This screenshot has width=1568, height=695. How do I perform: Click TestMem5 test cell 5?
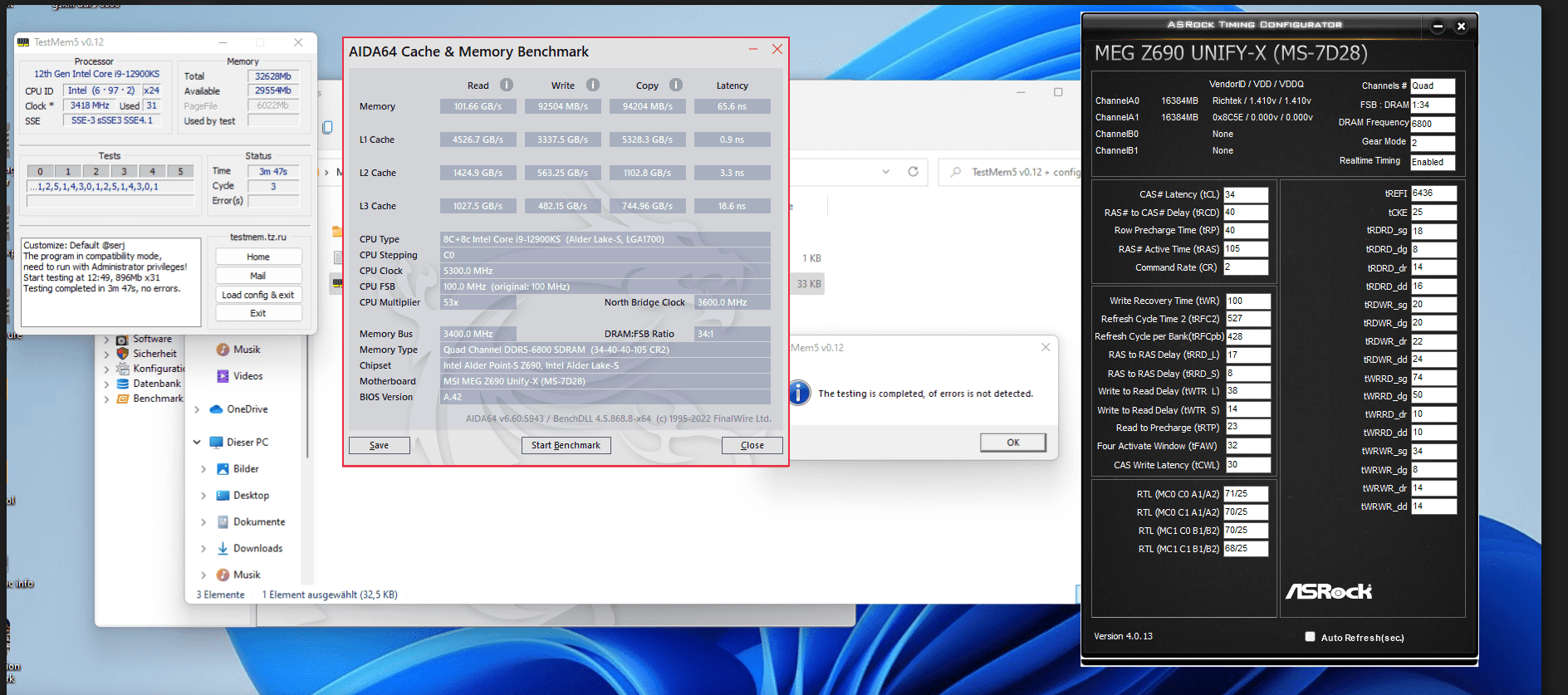180,171
